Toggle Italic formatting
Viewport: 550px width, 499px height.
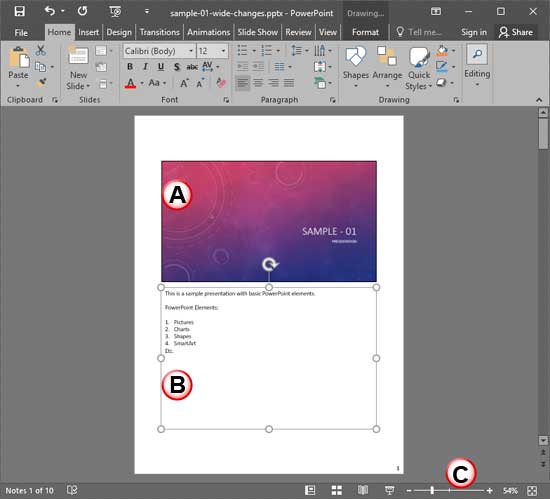coord(145,67)
